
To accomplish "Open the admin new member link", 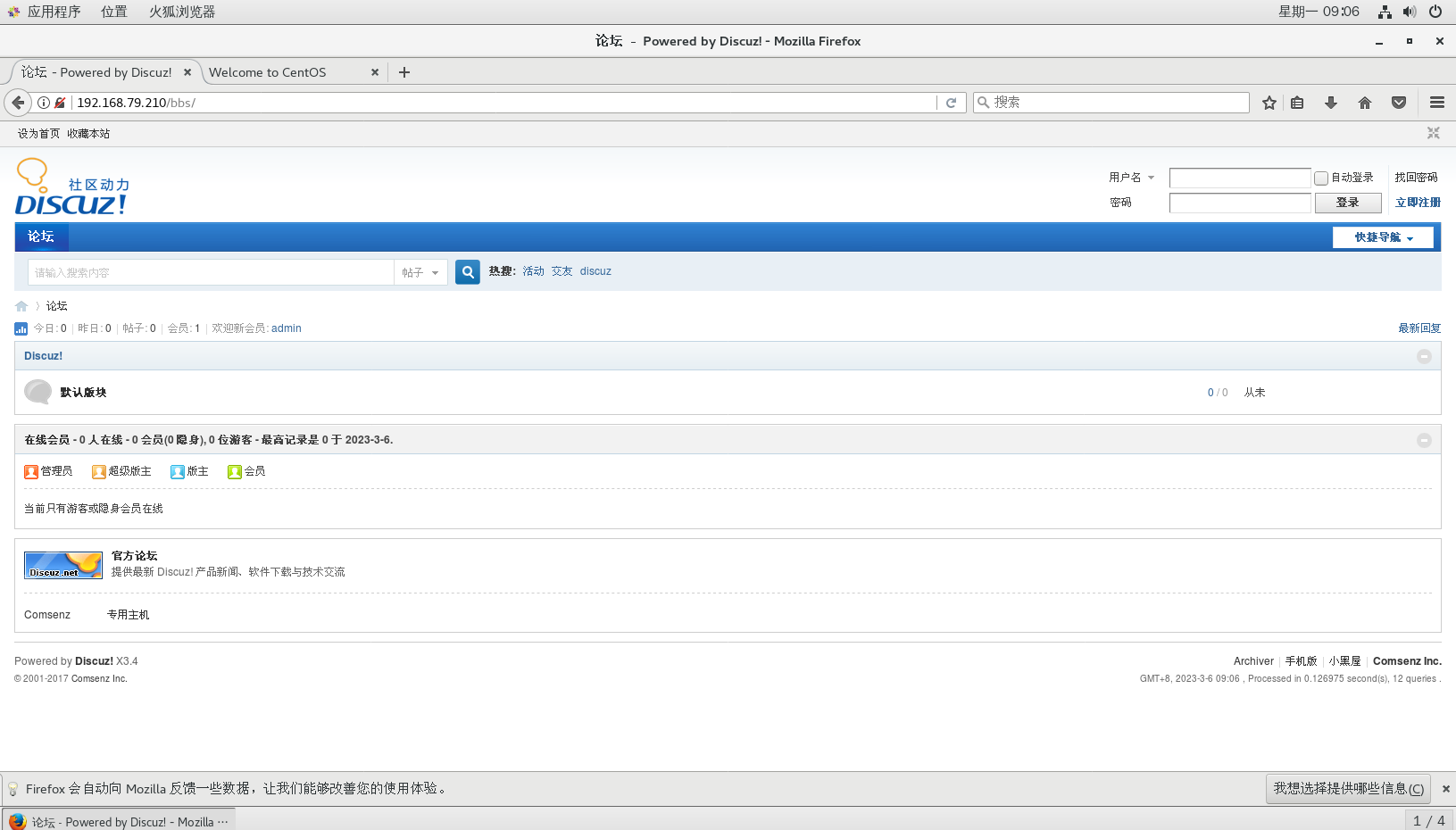I will (287, 328).
